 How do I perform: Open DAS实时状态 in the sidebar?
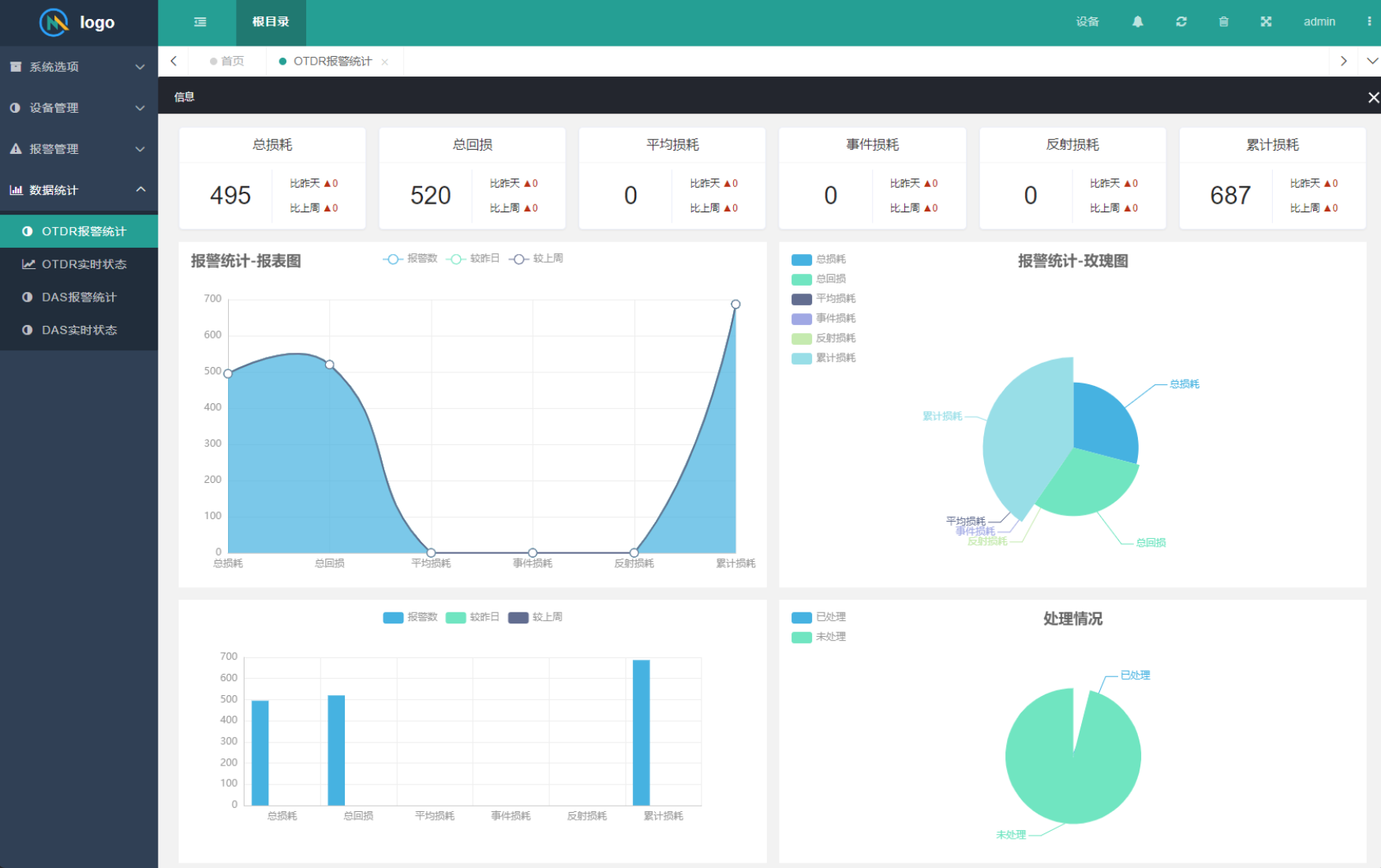(x=79, y=331)
